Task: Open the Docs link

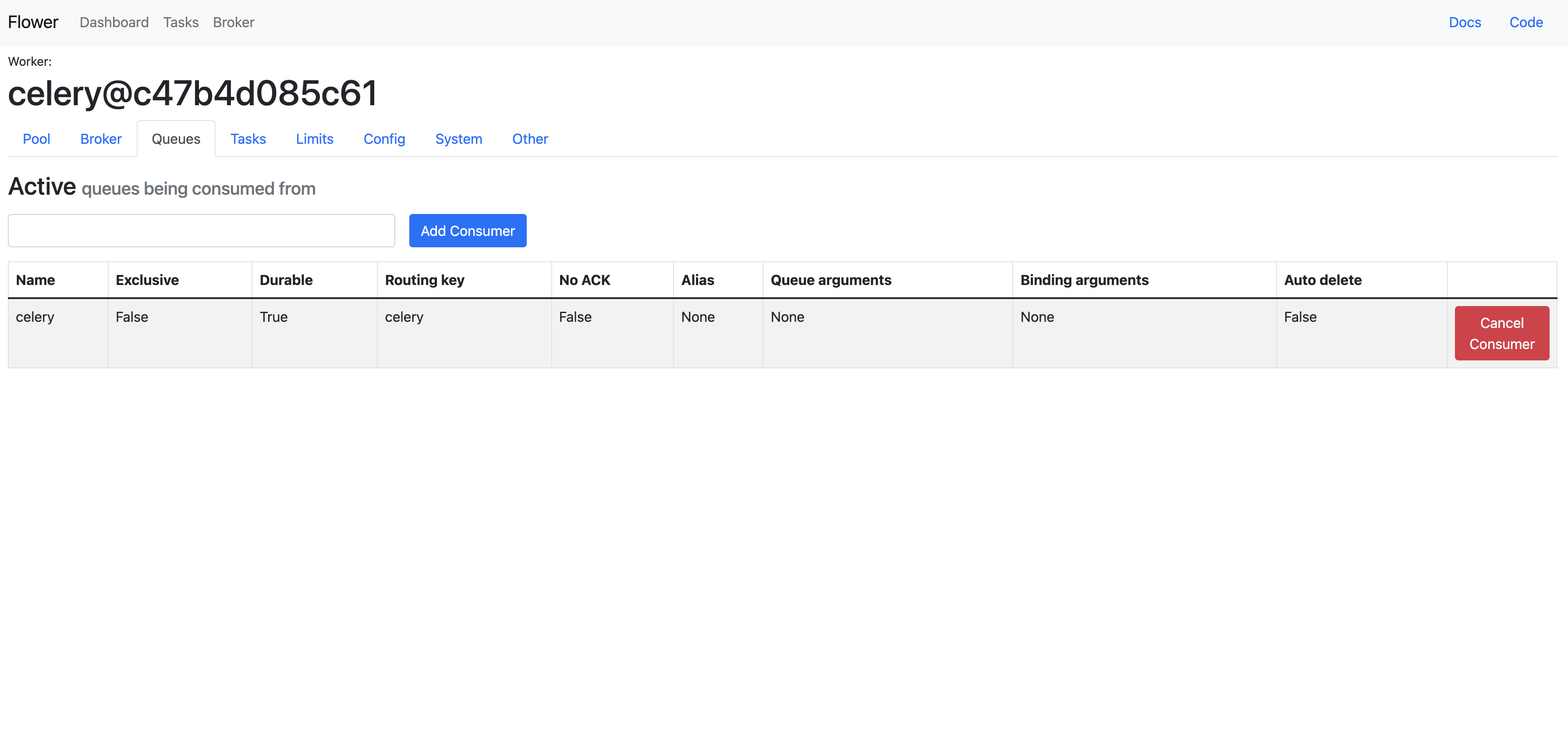Action: click(1465, 22)
